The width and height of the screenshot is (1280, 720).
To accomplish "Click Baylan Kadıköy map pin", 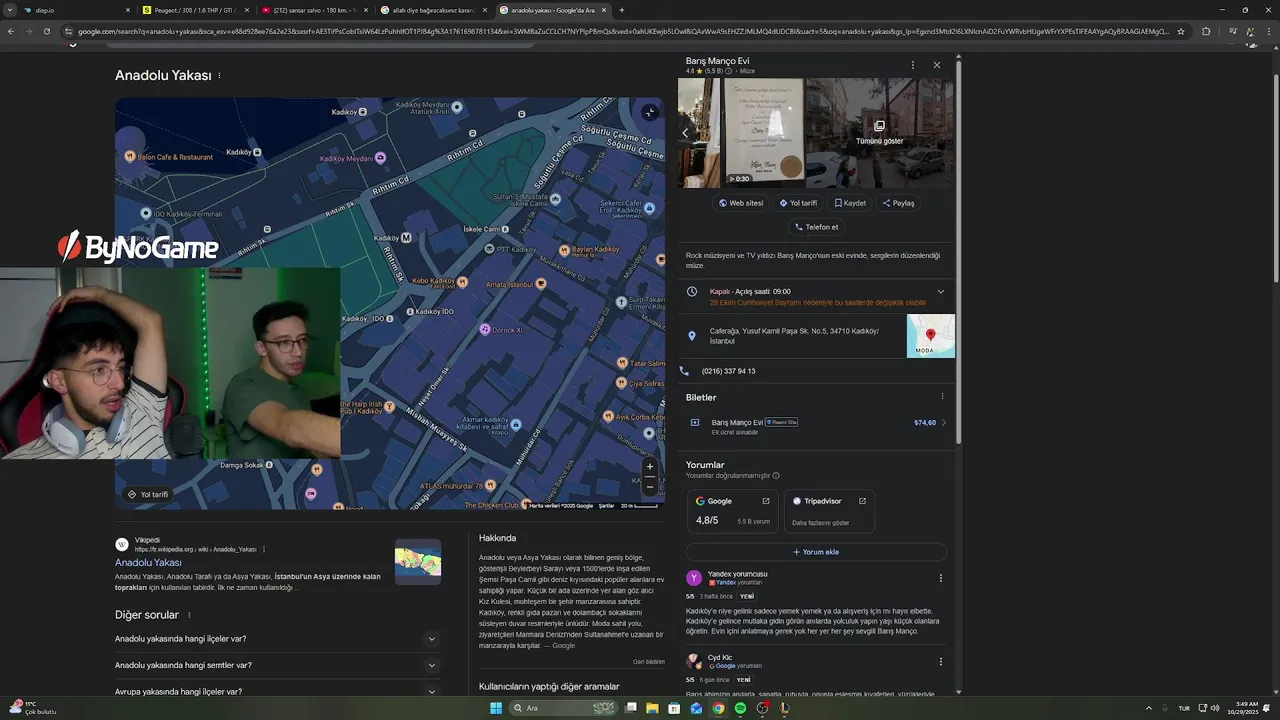I will (x=564, y=249).
